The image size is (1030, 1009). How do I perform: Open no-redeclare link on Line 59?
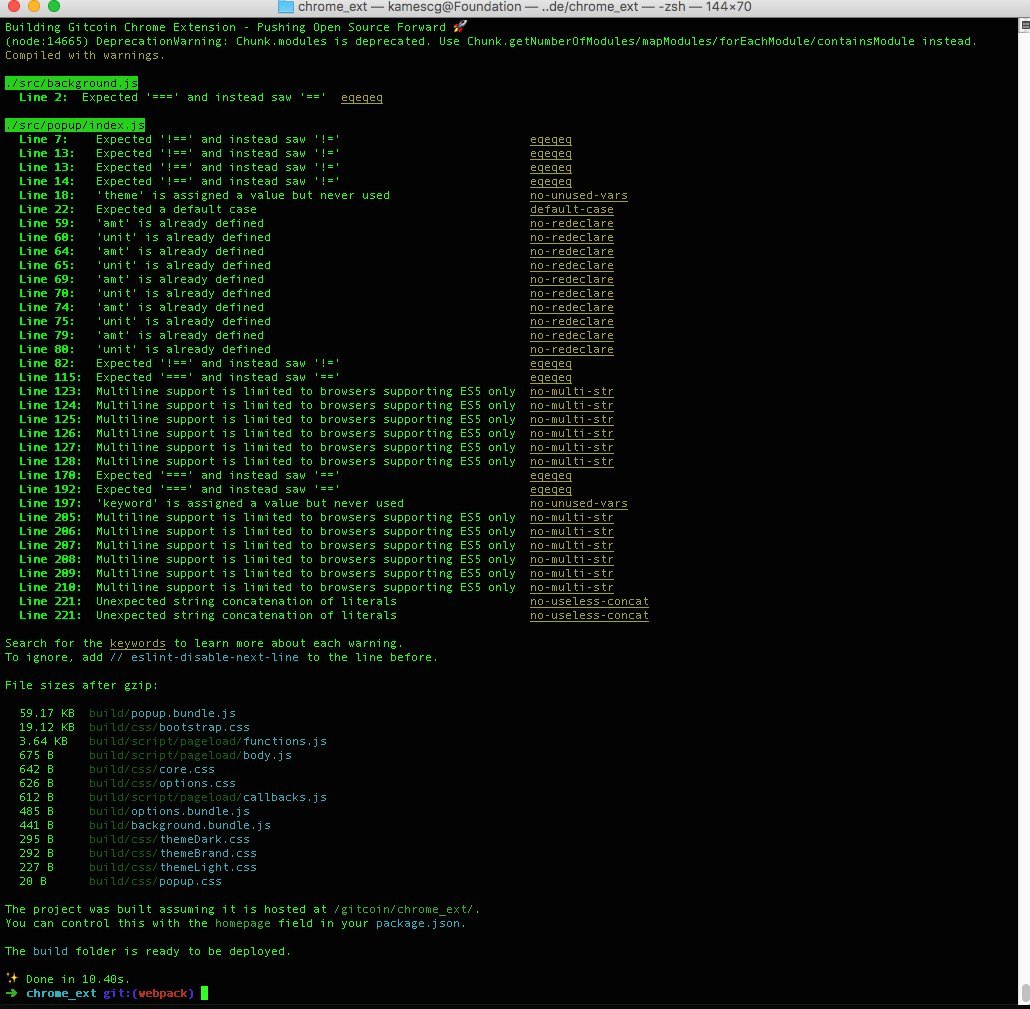[571, 223]
